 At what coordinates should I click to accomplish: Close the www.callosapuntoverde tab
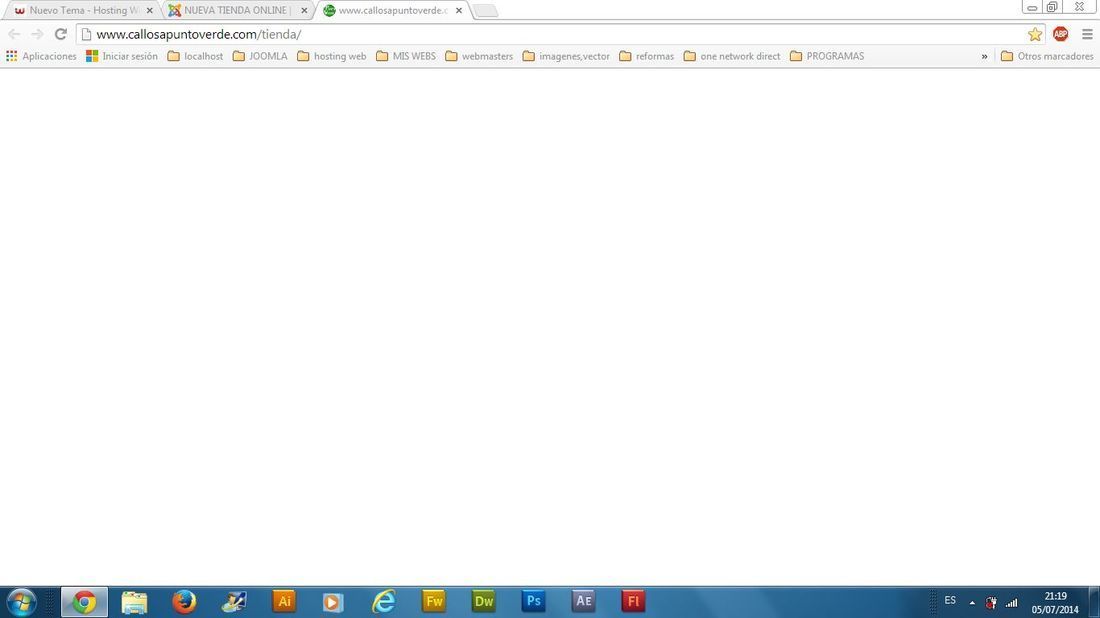coord(459,11)
